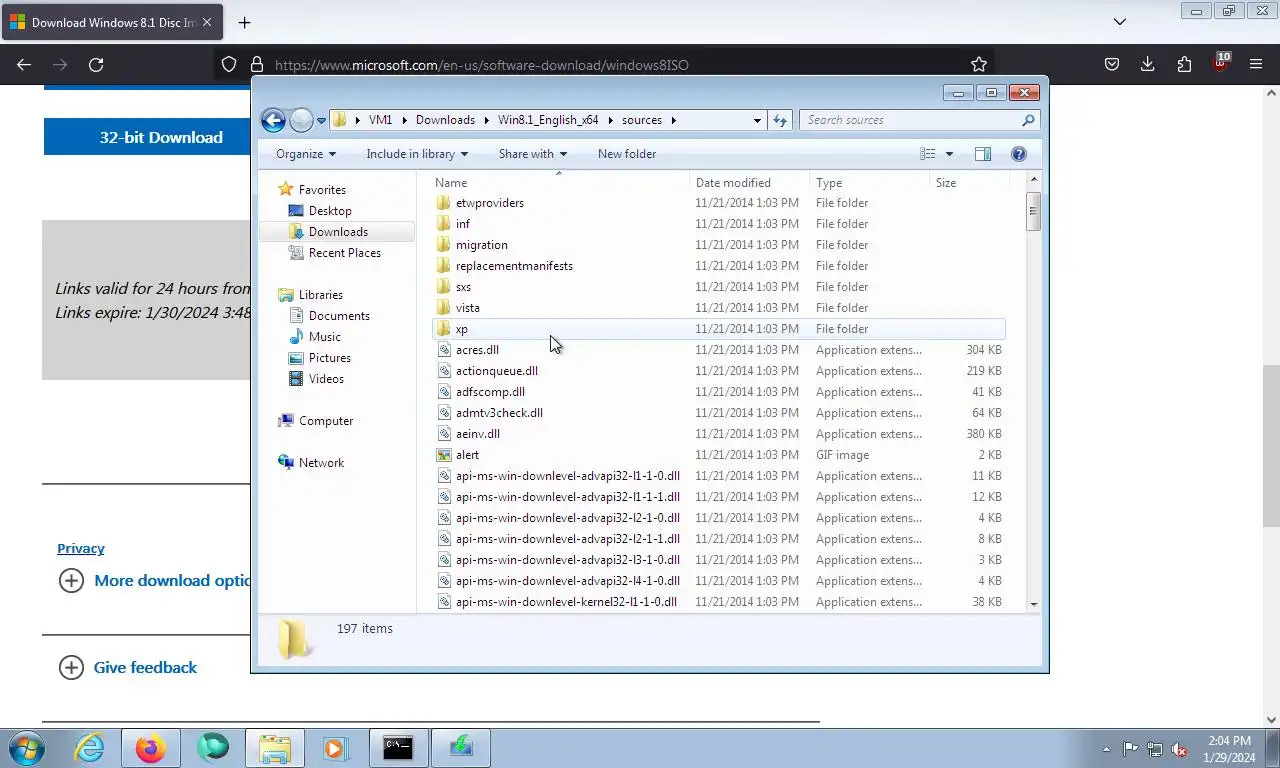Screen dimensions: 1280x768
Task: Click VM1 in address breadcrumb
Action: pos(380,120)
